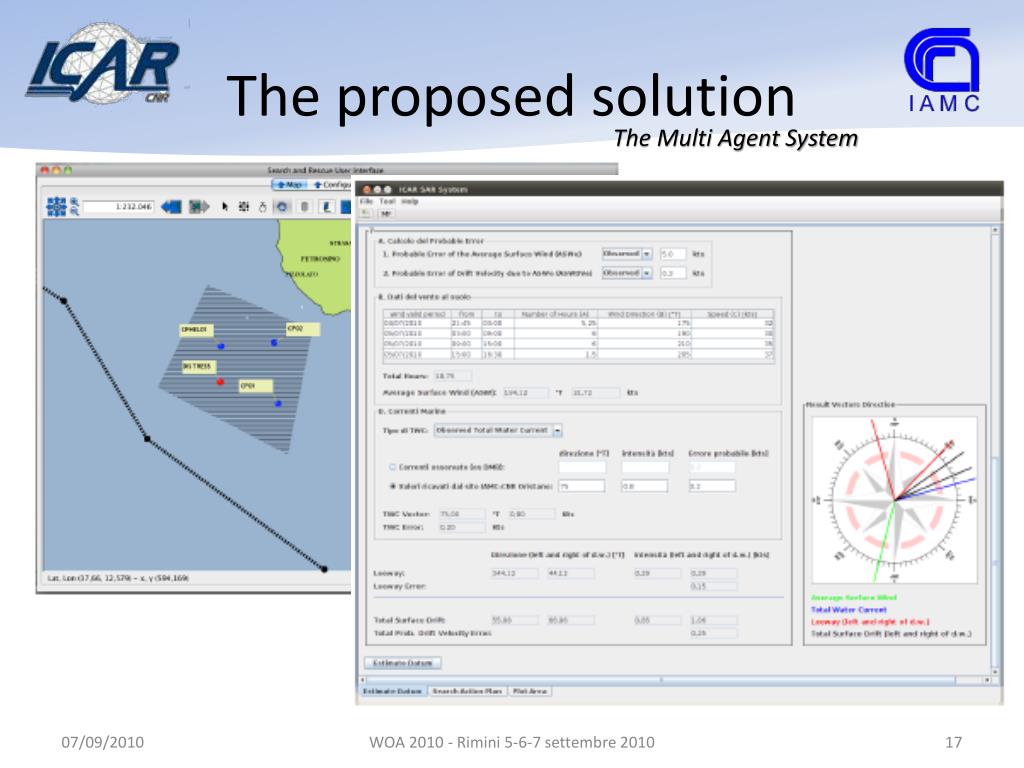Click the blue marker next to CP02 label
The image size is (1024, 768).
(x=274, y=342)
